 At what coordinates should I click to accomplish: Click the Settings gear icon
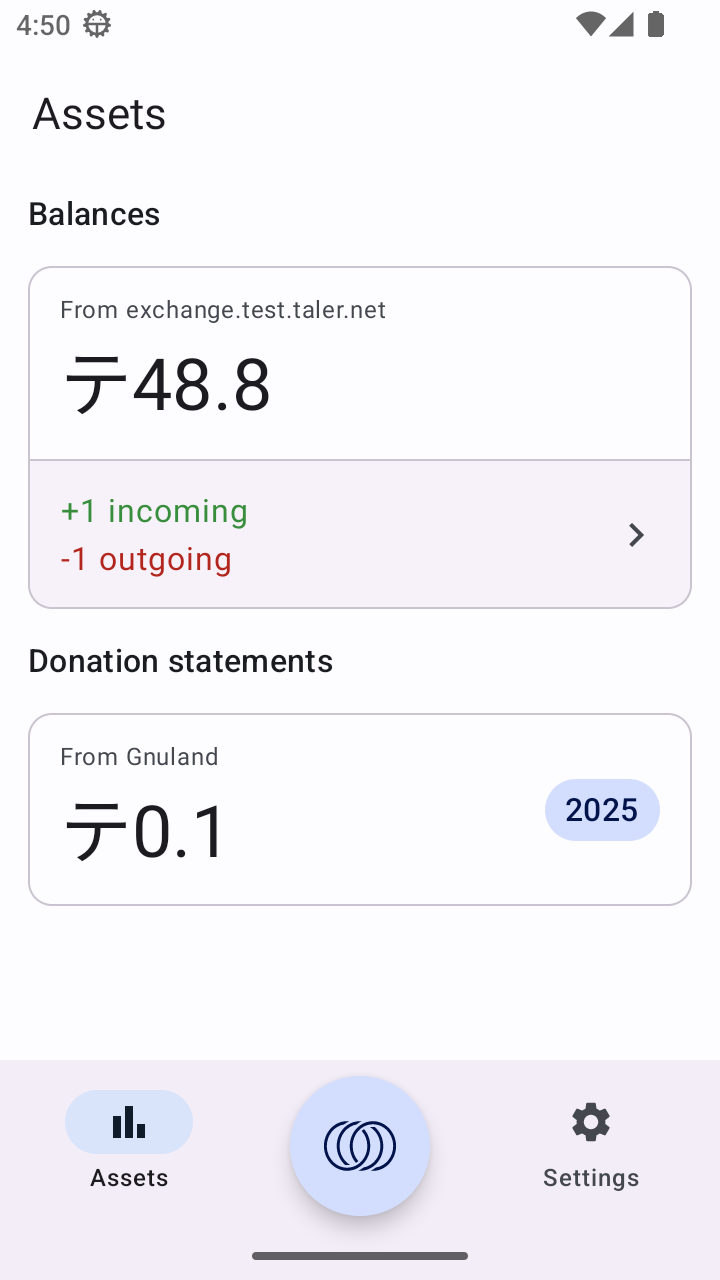[590, 1122]
